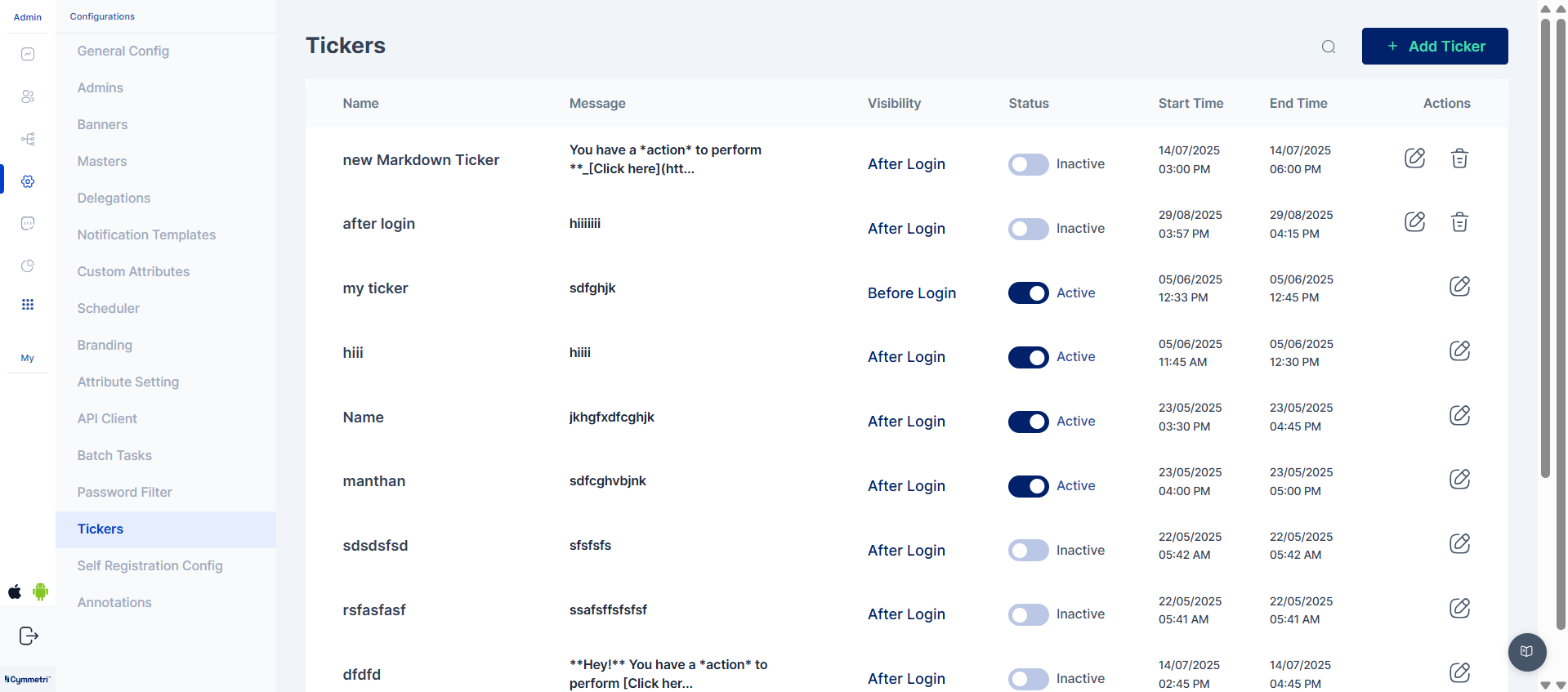1568x692 pixels.
Task: Click the search icon beside Add Ticker
Action: [1329, 47]
